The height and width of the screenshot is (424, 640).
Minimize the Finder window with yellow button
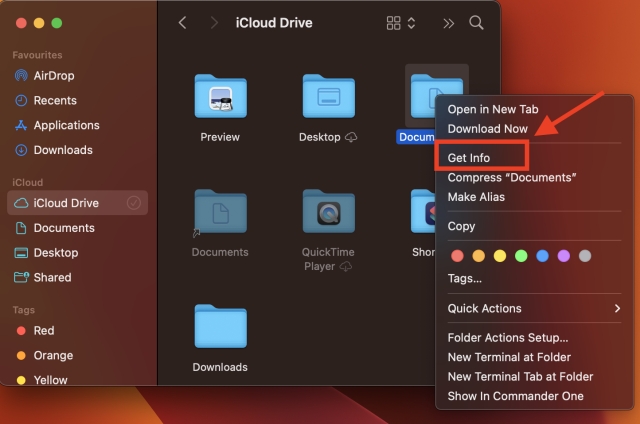[x=39, y=23]
